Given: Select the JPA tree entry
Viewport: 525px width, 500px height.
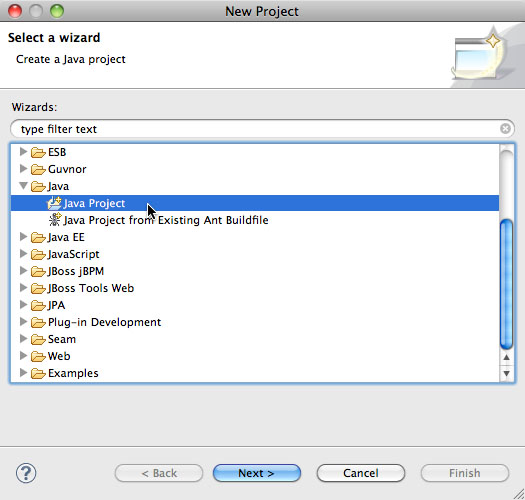Looking at the screenshot, I should click(56, 305).
